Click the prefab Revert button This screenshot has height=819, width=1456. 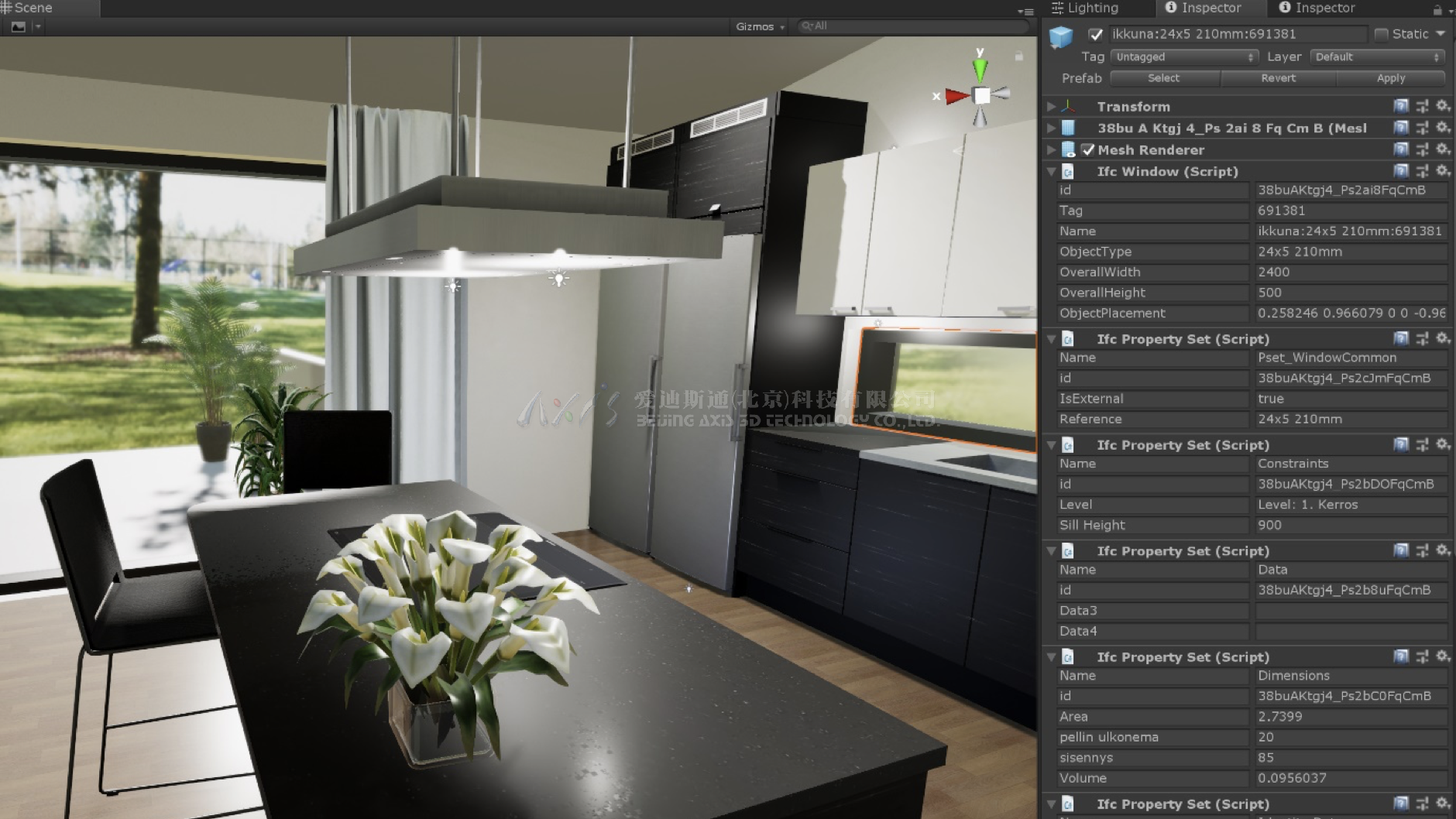click(1278, 78)
